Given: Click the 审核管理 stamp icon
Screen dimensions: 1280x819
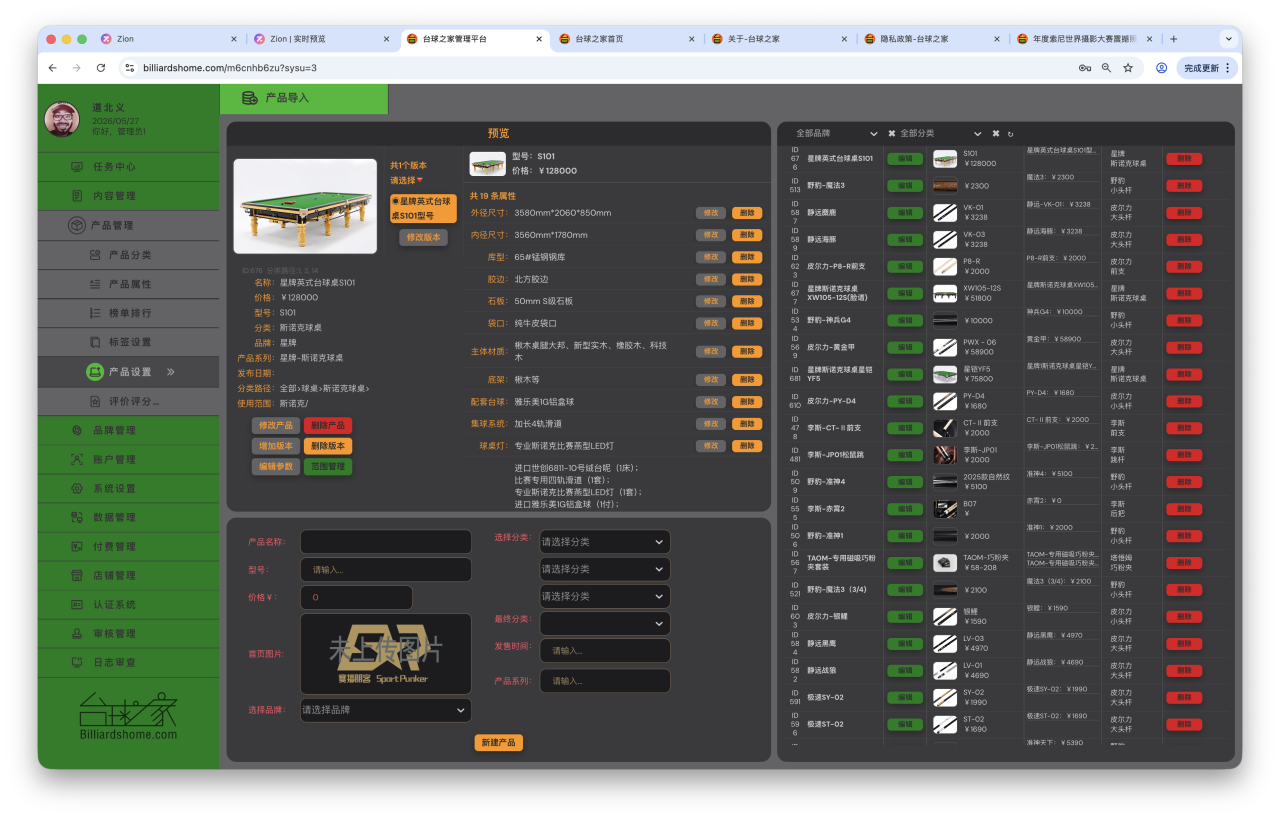Looking at the screenshot, I should click(77, 634).
